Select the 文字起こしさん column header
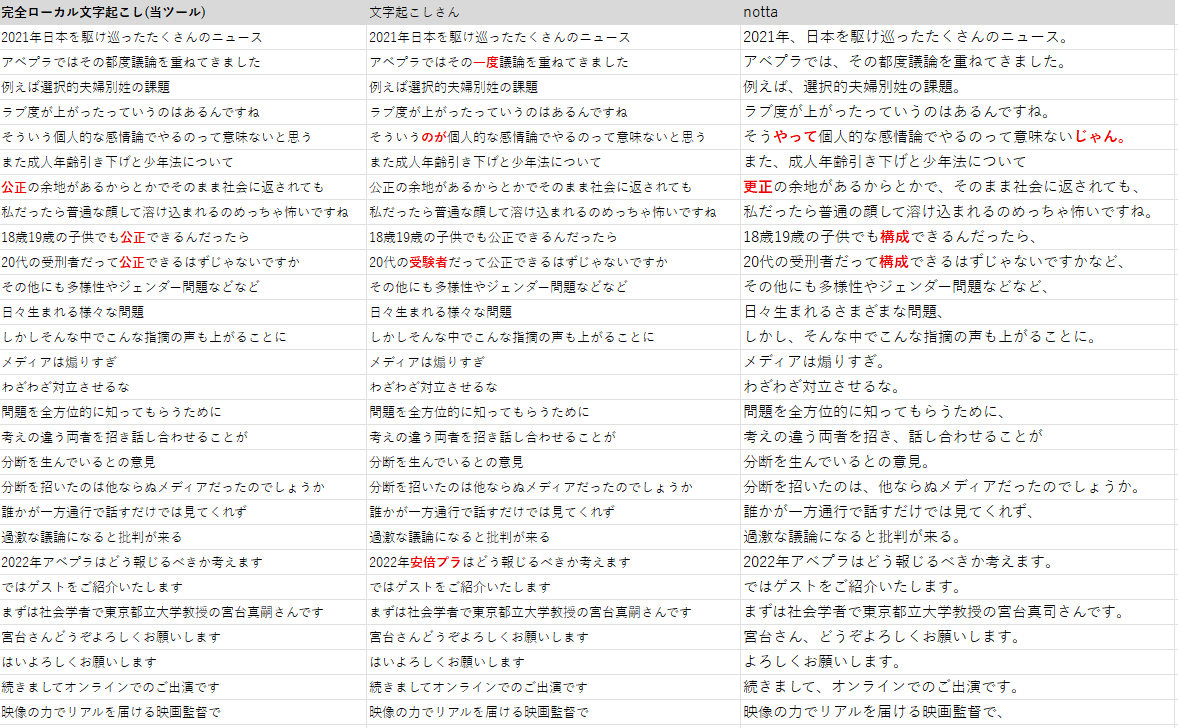The height and width of the screenshot is (728, 1178). (405, 12)
